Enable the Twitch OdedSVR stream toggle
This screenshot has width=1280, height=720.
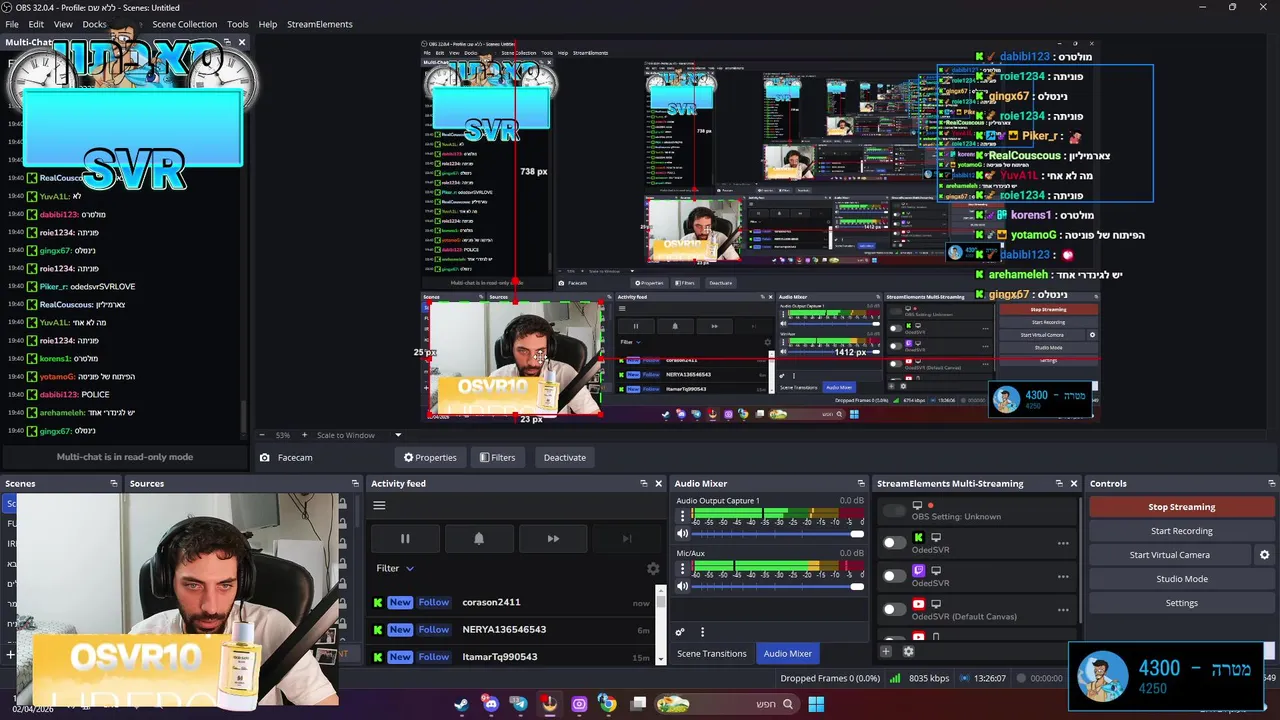click(894, 576)
